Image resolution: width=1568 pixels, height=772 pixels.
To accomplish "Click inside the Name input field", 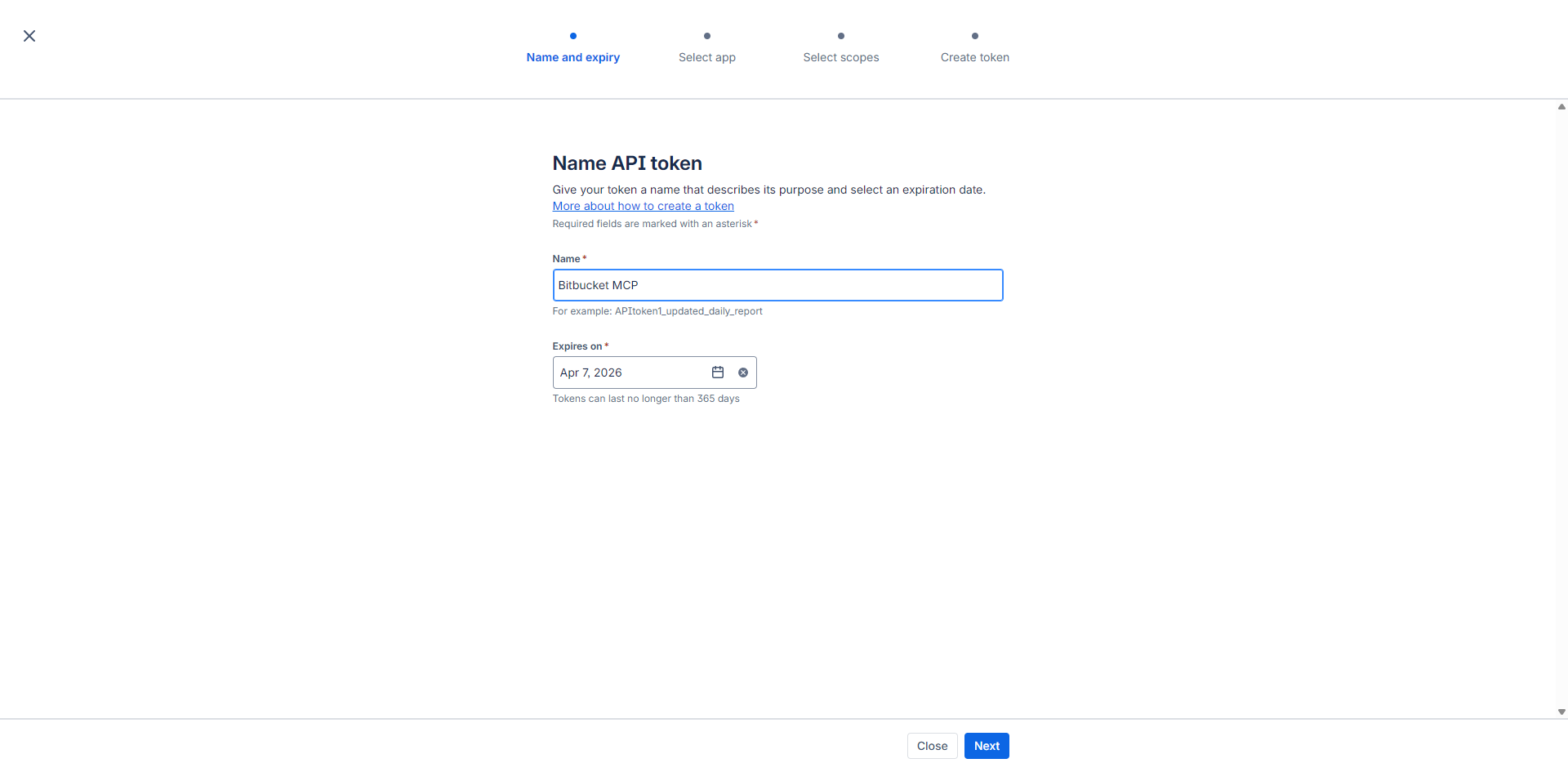I will [777, 285].
